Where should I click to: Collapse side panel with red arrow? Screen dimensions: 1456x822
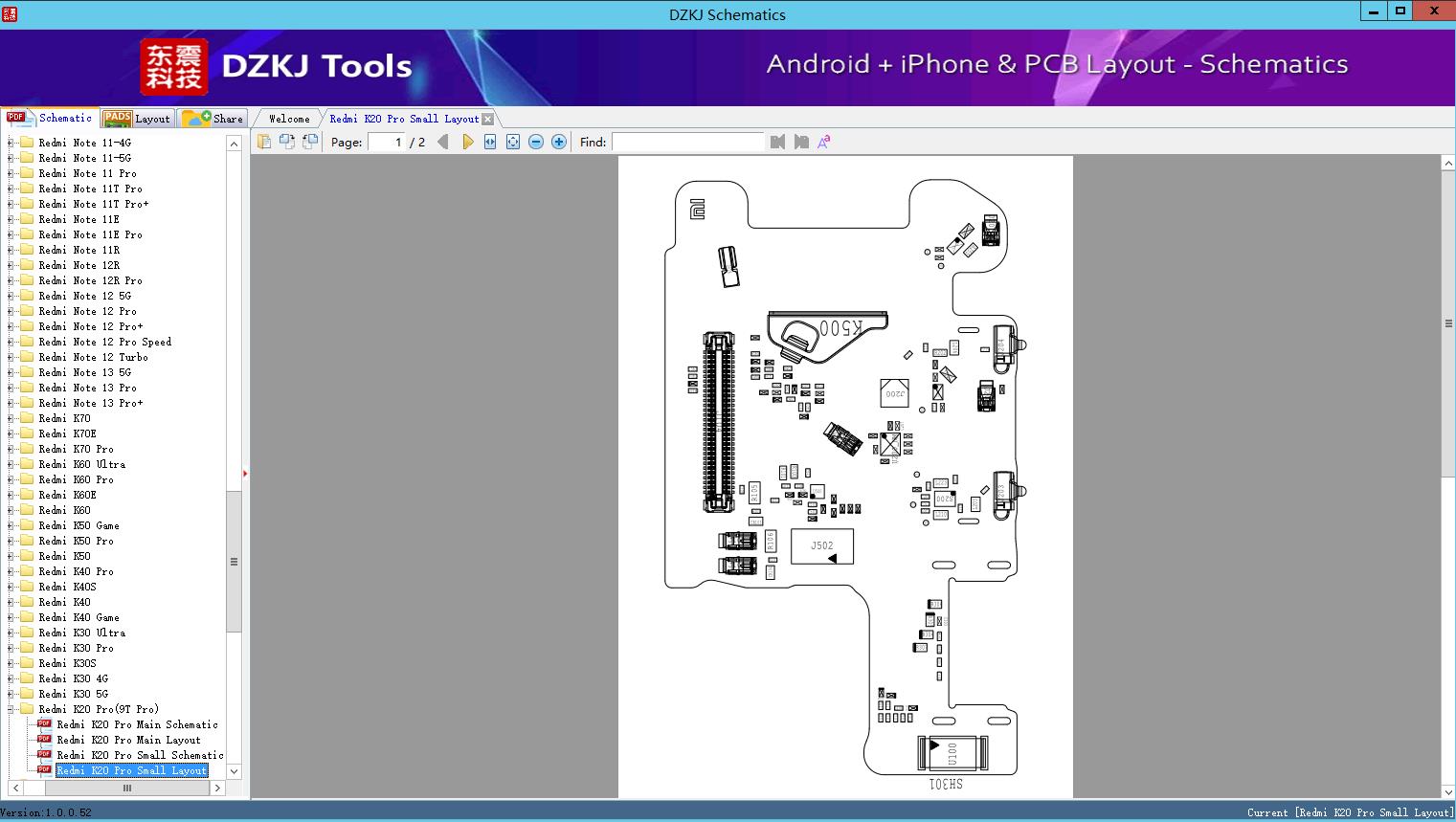click(x=245, y=474)
